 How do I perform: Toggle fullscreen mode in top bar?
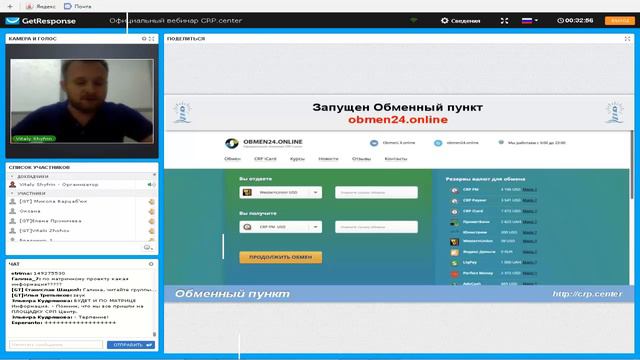(504, 20)
